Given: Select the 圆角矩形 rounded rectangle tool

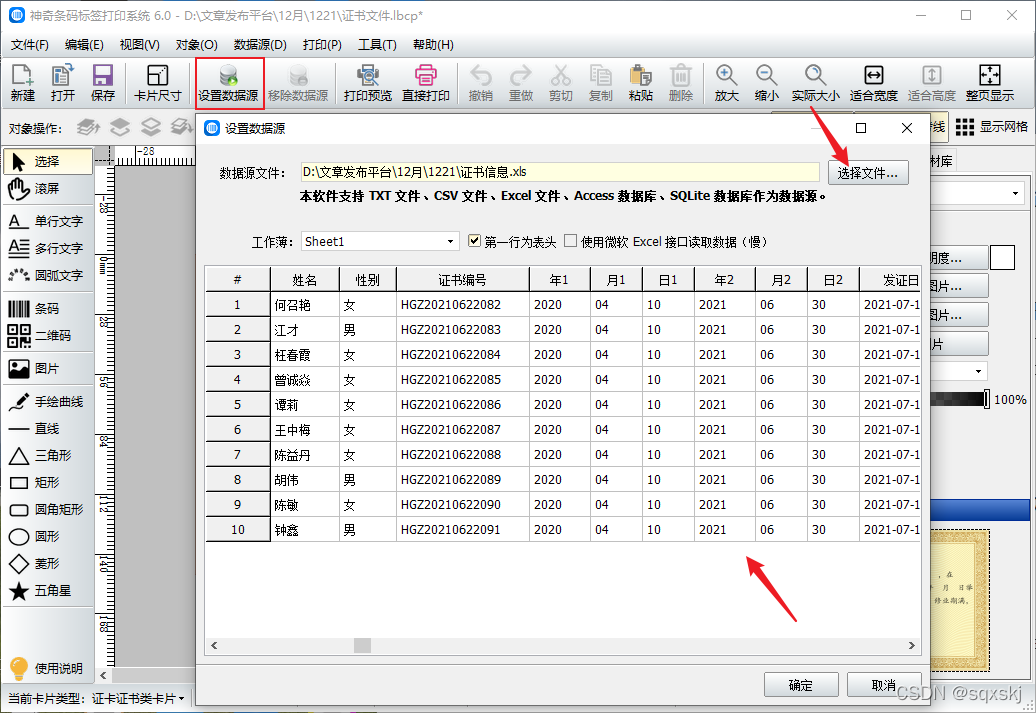Looking at the screenshot, I should pos(48,509).
